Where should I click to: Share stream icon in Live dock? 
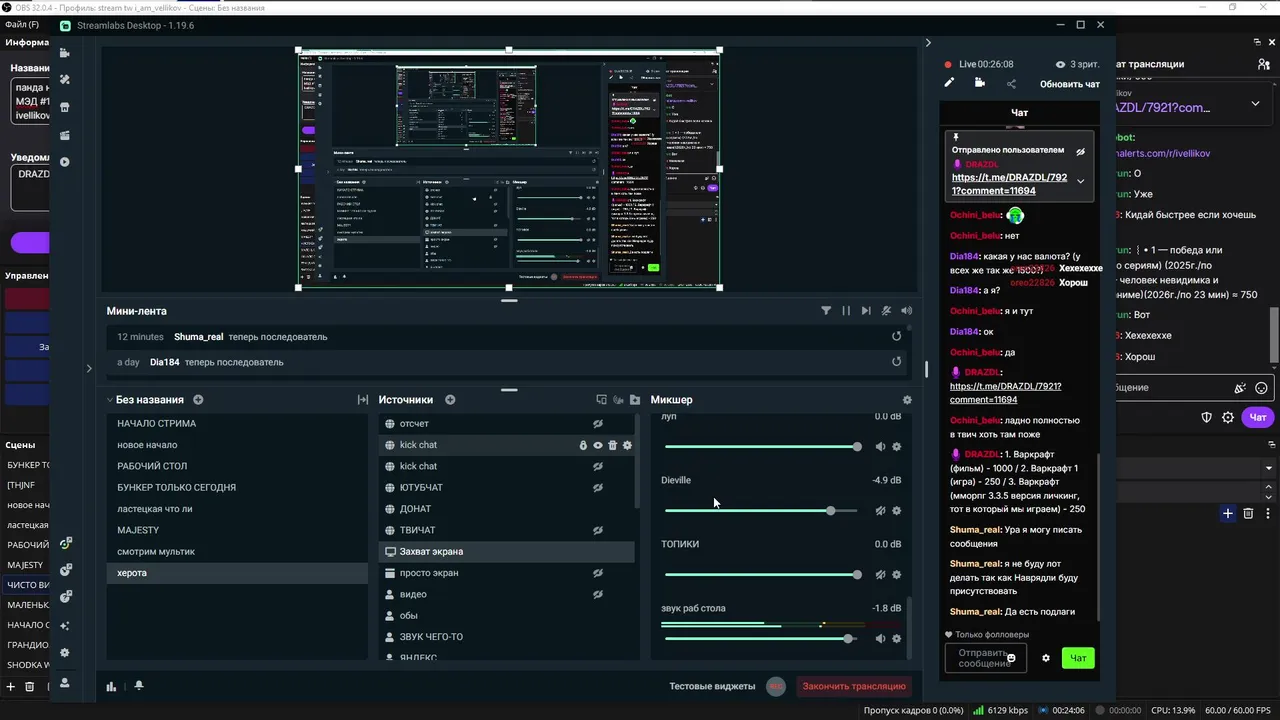point(1011,84)
